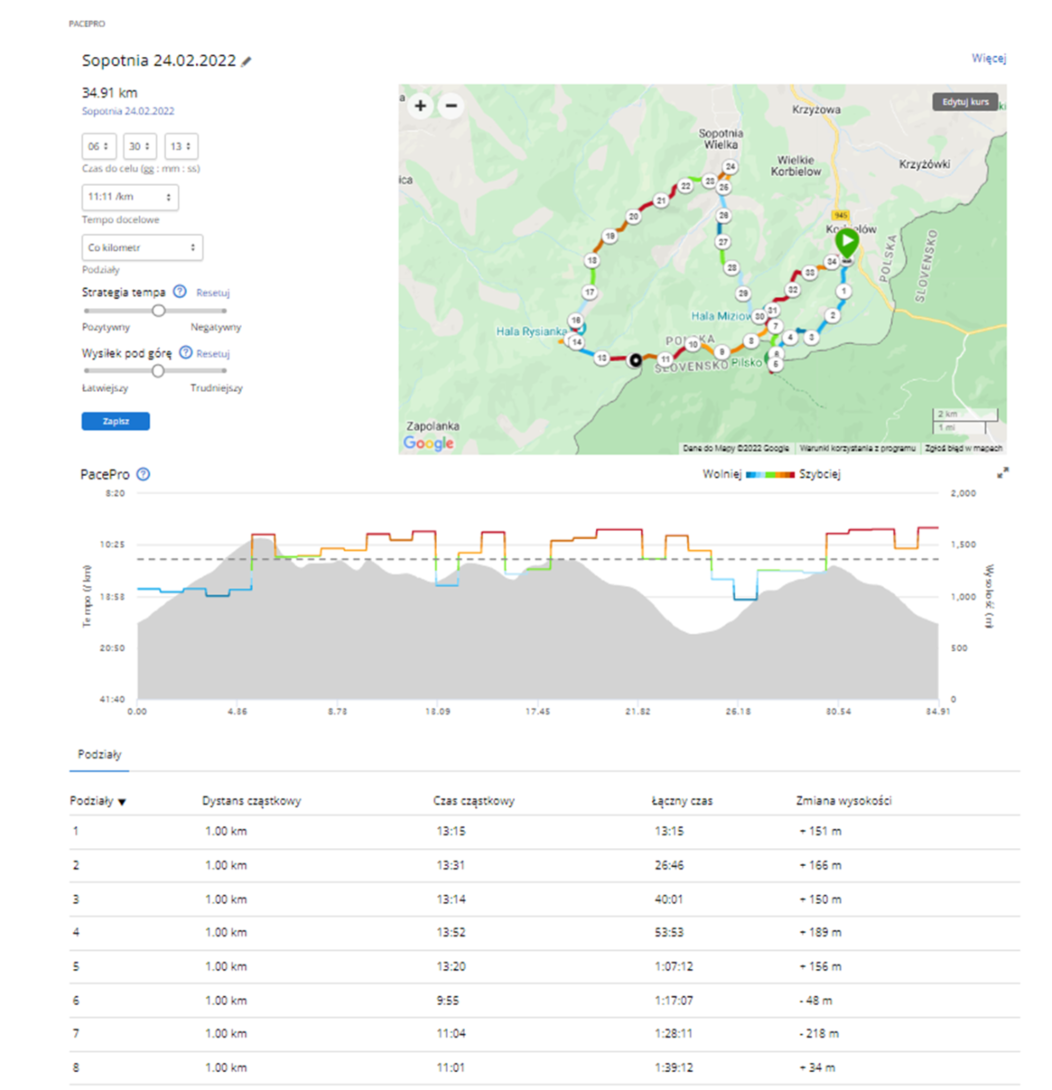The height and width of the screenshot is (1090, 1052).
Task: Sort the table by the Podziały column arrow
Action: pos(122,802)
